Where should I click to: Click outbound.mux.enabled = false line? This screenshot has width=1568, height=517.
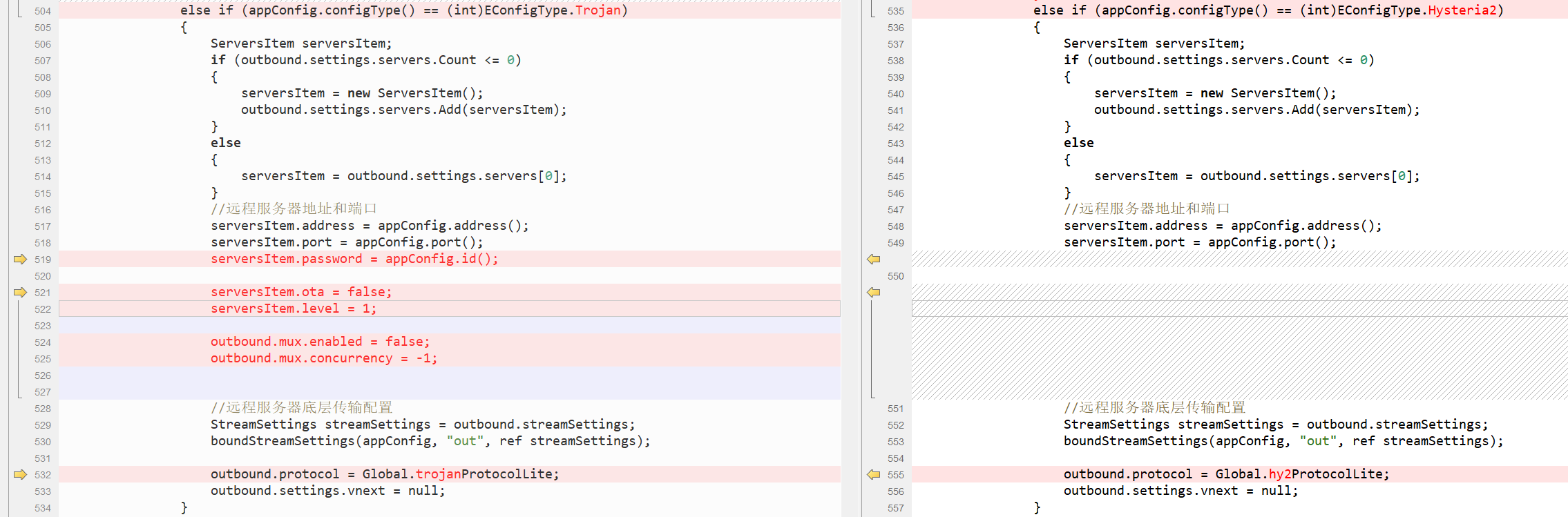coord(320,342)
